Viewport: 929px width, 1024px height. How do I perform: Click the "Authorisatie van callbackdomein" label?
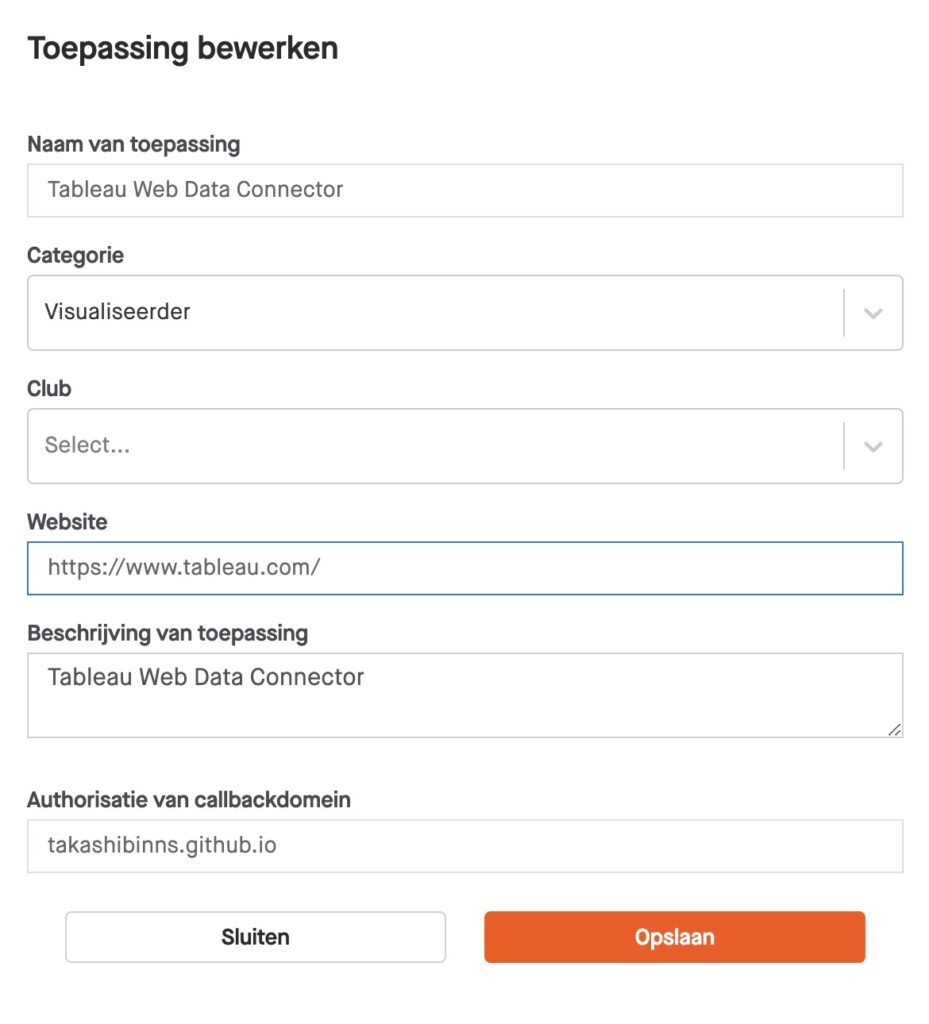[189, 800]
